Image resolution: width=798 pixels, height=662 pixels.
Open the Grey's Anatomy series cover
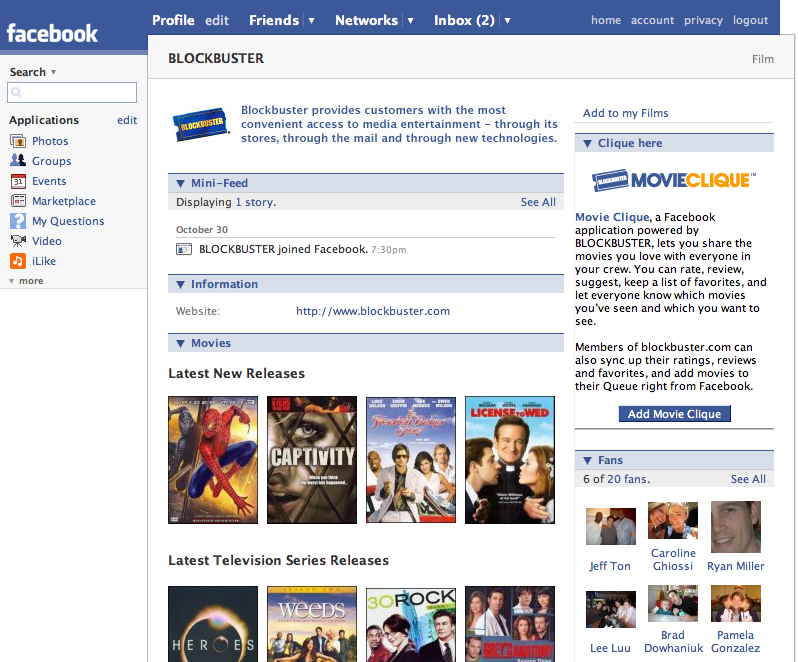tap(510, 624)
